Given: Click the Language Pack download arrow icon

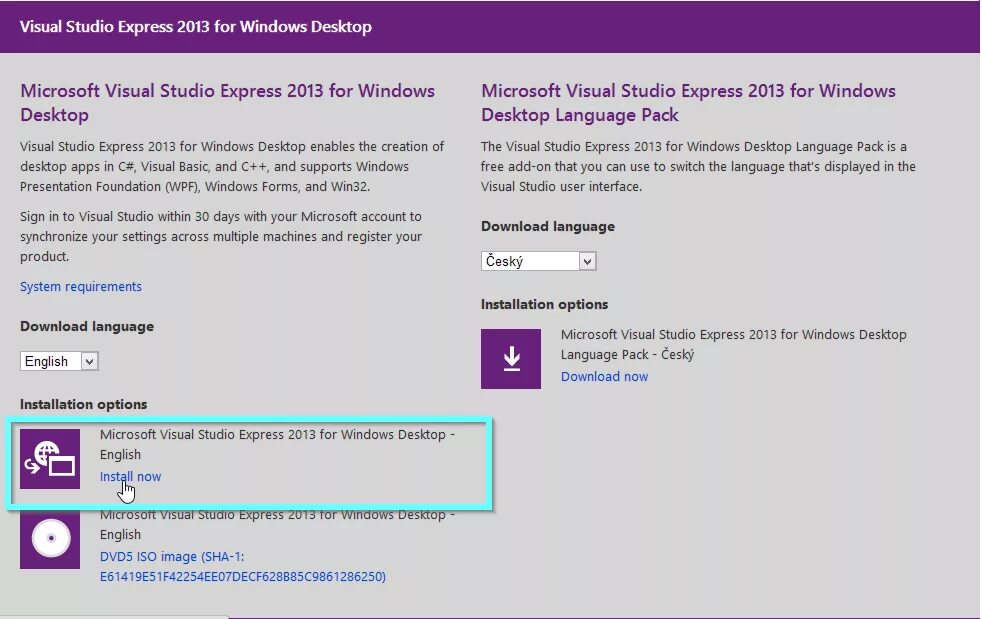Looking at the screenshot, I should [511, 359].
